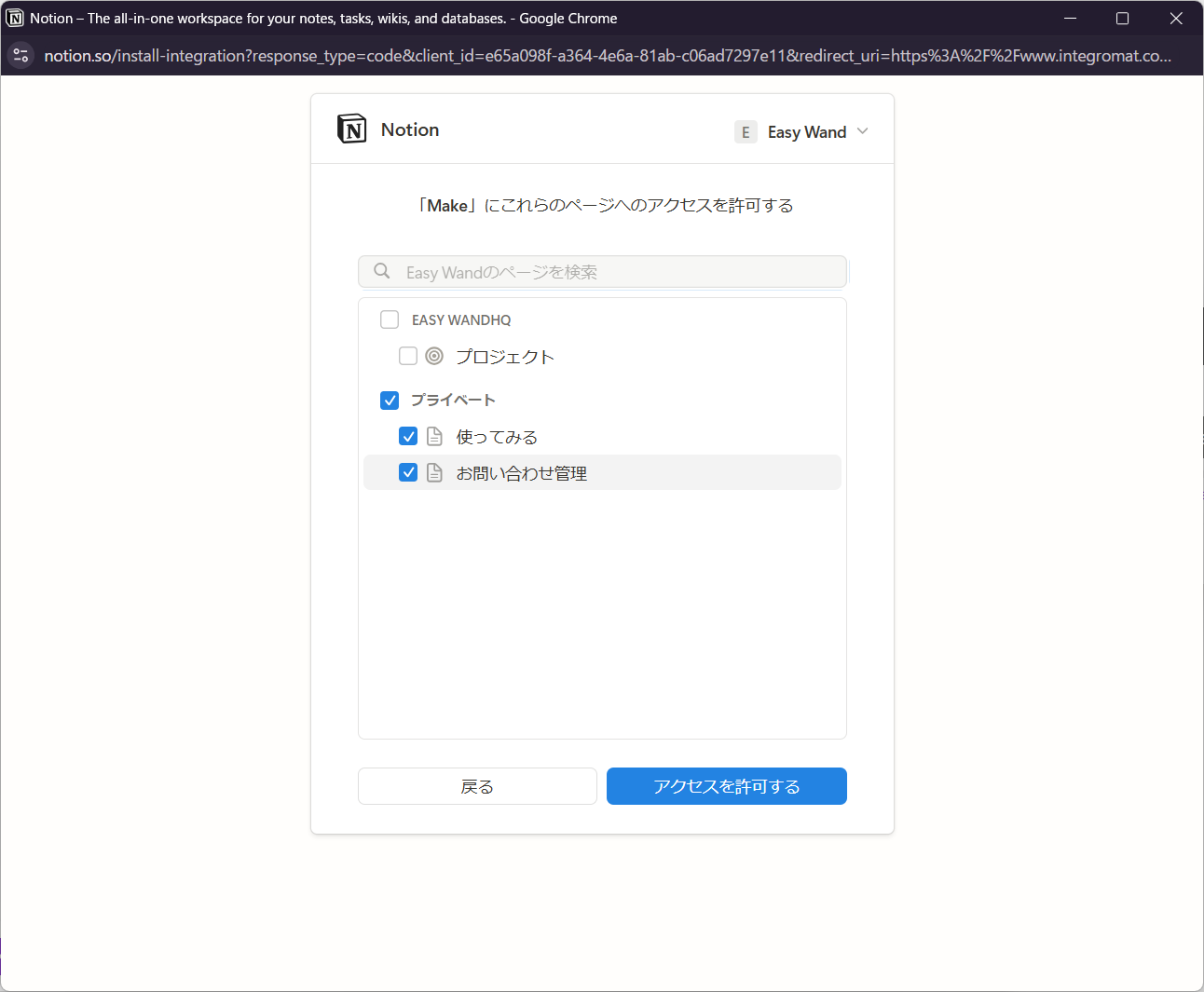
Task: Focus the Easy Wandのページを検索 search field
Action: tap(603, 272)
